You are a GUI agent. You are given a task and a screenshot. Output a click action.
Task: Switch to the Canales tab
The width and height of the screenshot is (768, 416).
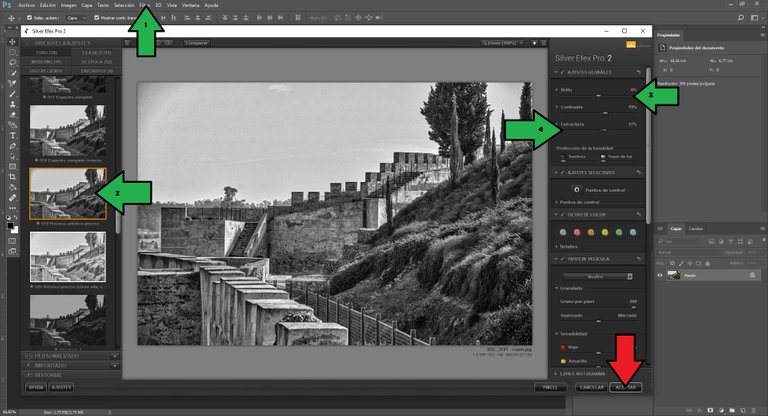click(x=696, y=229)
